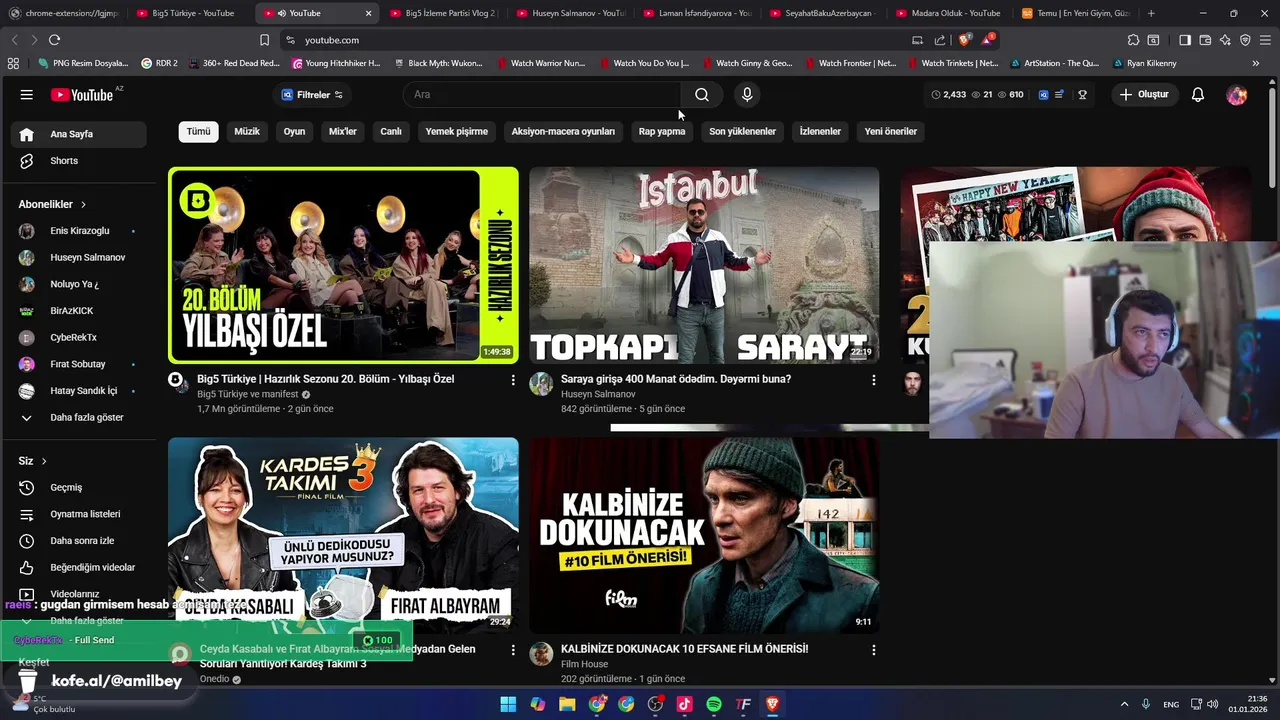The width and height of the screenshot is (1280, 720).
Task: Open options menu for Saraya girişə video
Action: [x=874, y=380]
